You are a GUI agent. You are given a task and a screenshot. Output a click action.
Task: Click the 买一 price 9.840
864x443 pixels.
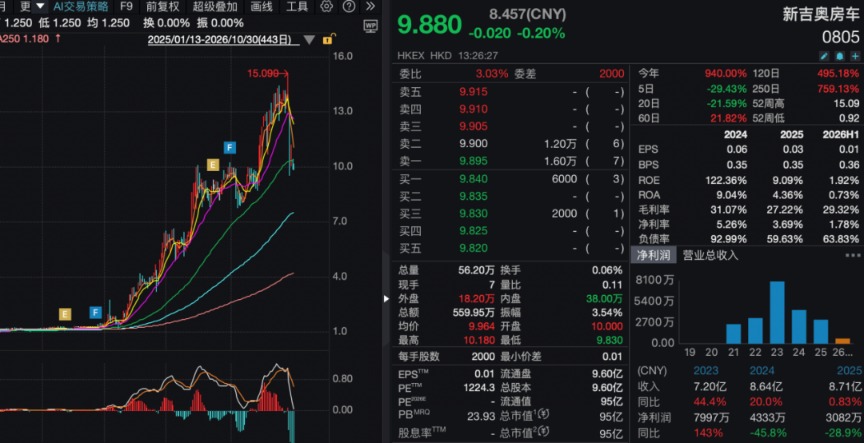tap(473, 179)
